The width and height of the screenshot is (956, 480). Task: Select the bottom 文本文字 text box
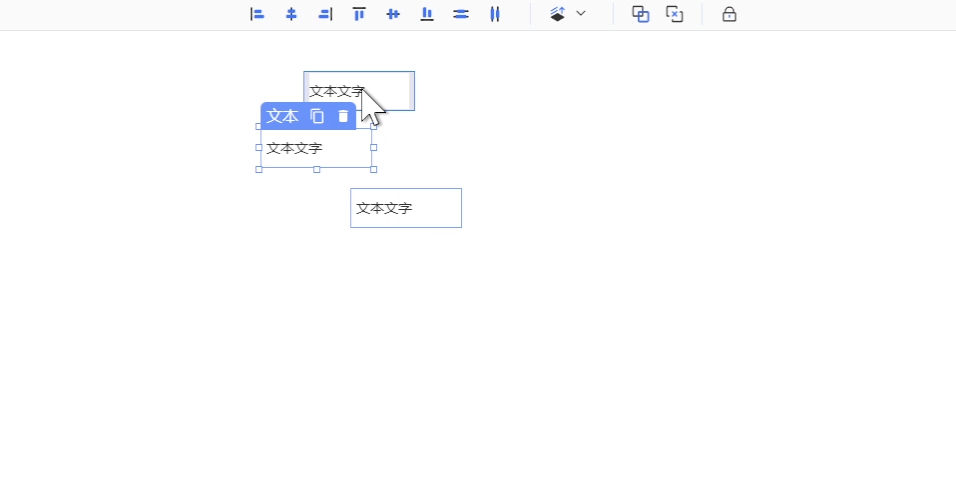405,208
